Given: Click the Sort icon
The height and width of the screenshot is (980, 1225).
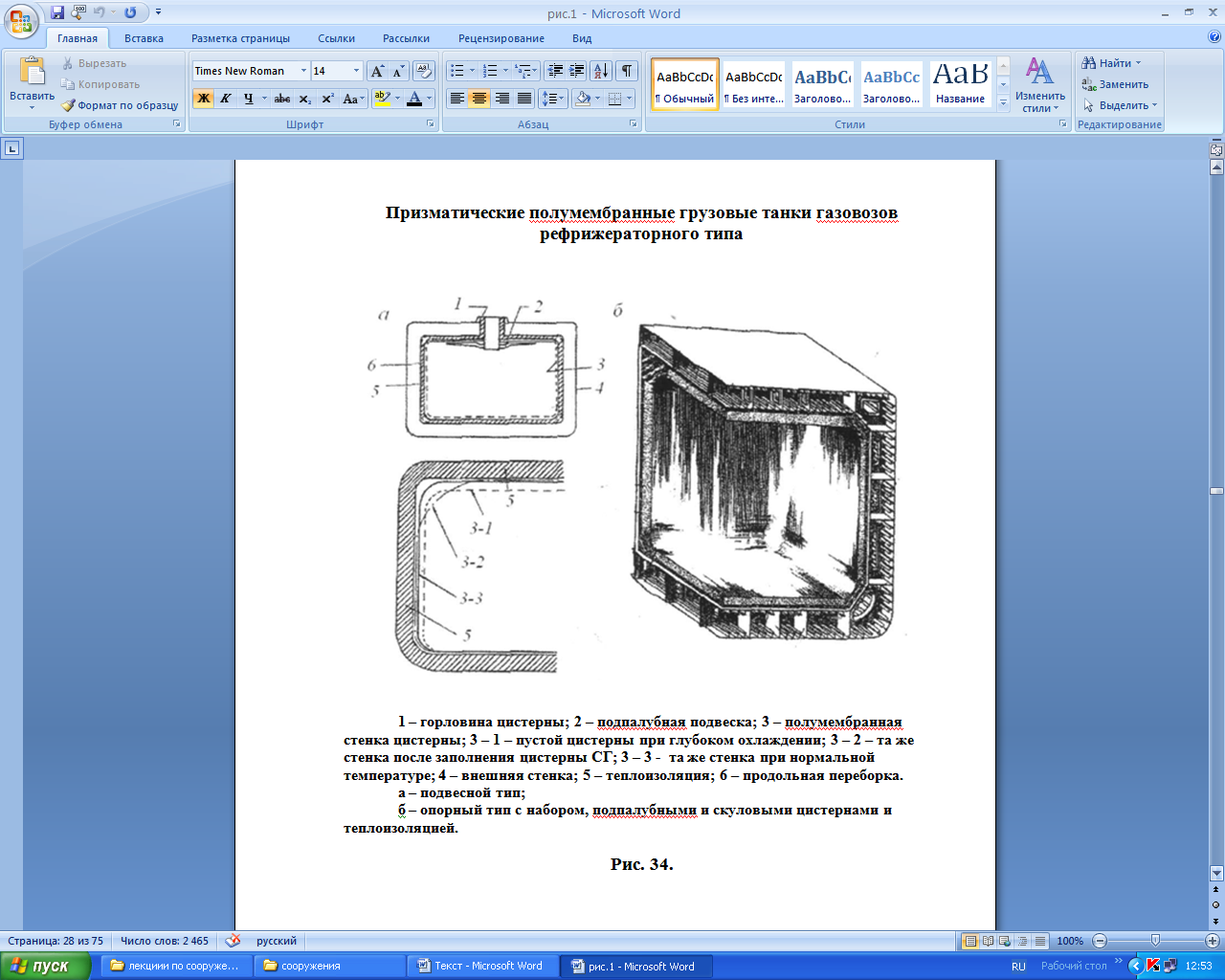Looking at the screenshot, I should tap(601, 71).
